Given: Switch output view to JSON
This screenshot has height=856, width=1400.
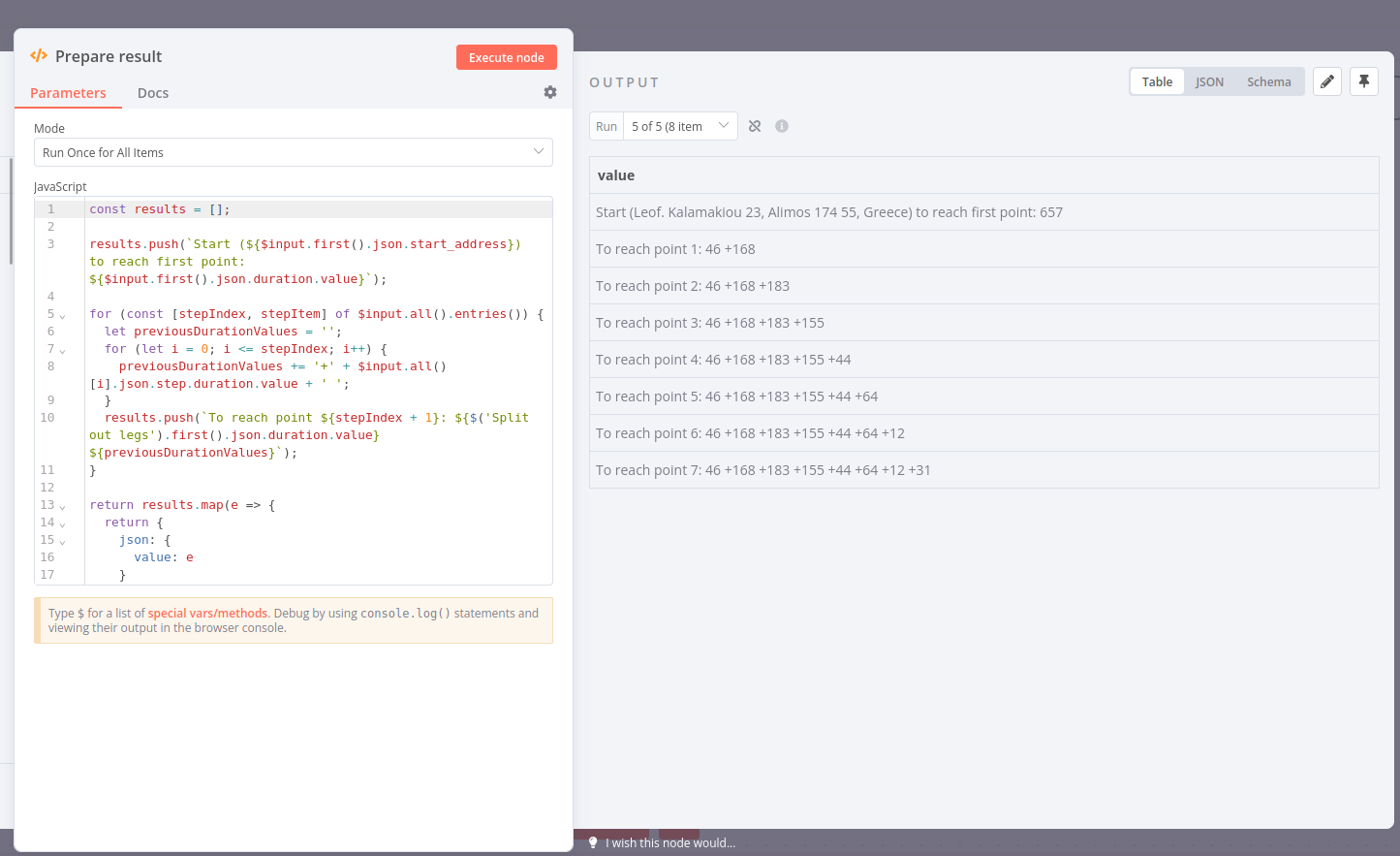Looking at the screenshot, I should click(1209, 81).
